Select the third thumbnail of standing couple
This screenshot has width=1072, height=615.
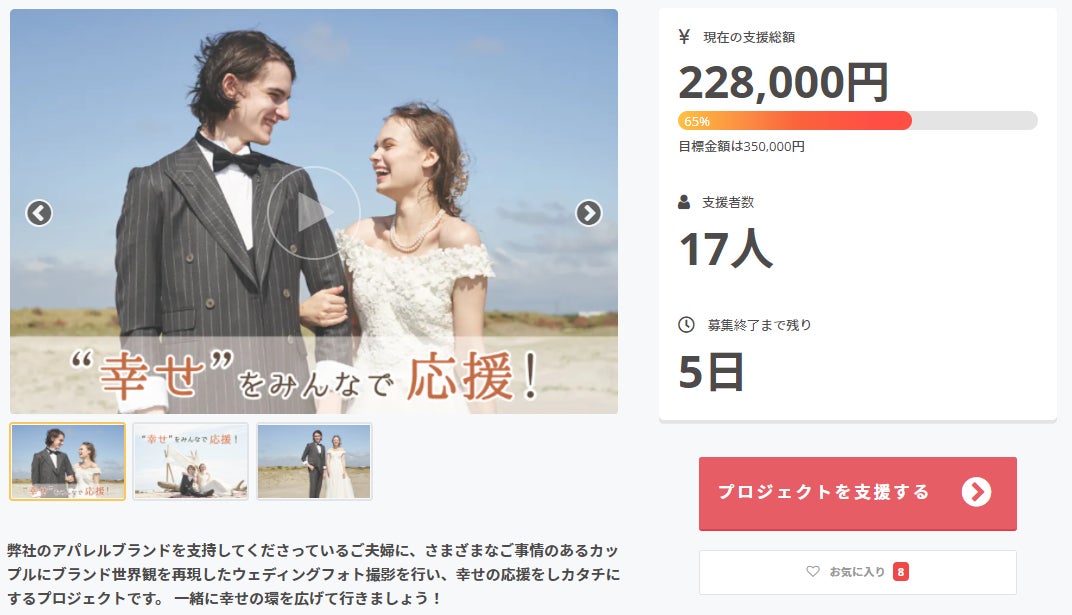(x=314, y=461)
